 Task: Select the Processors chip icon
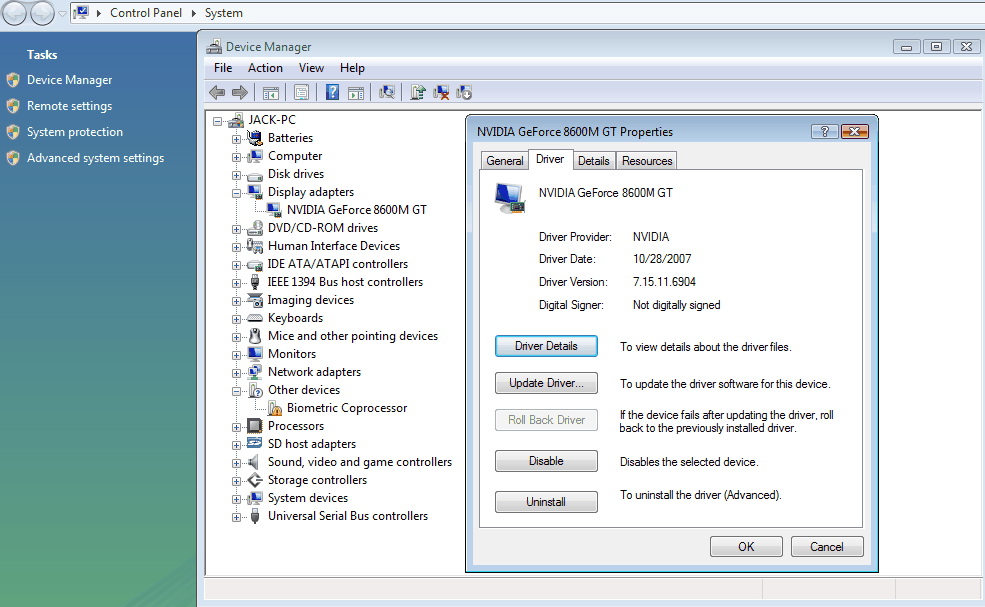[254, 426]
